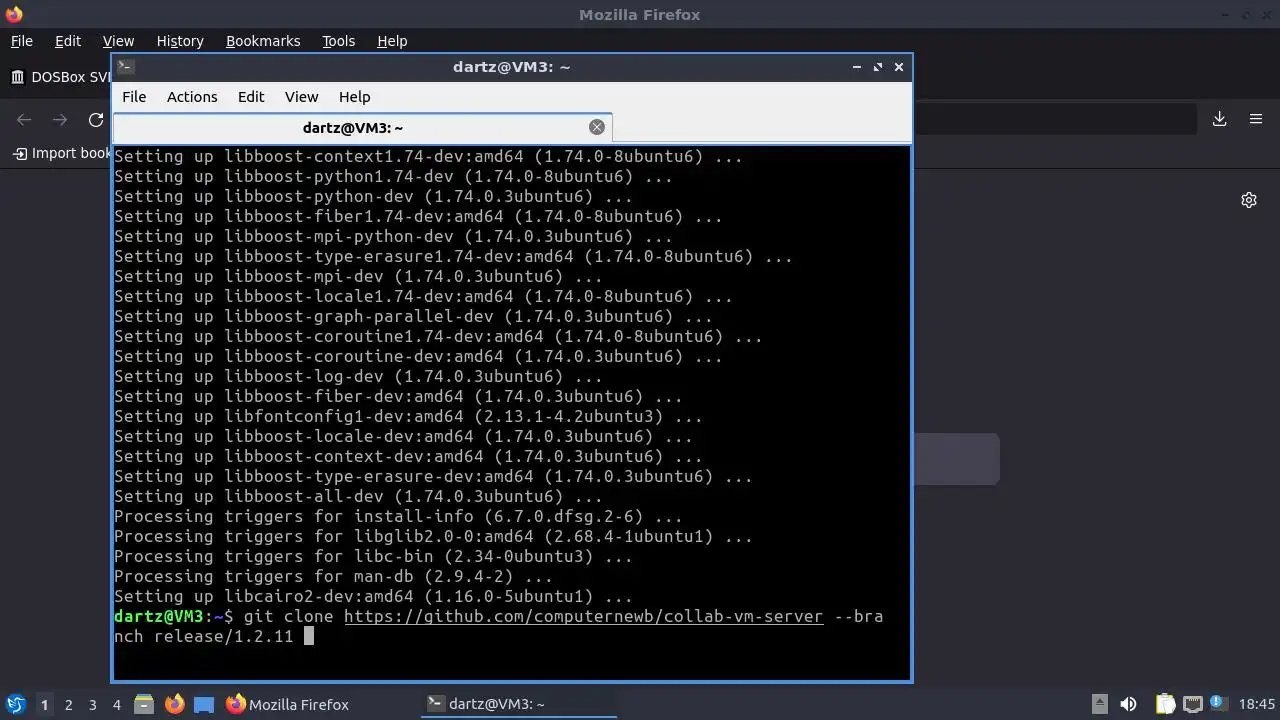
Task: Open the terminal Help menu
Action: tap(355, 97)
